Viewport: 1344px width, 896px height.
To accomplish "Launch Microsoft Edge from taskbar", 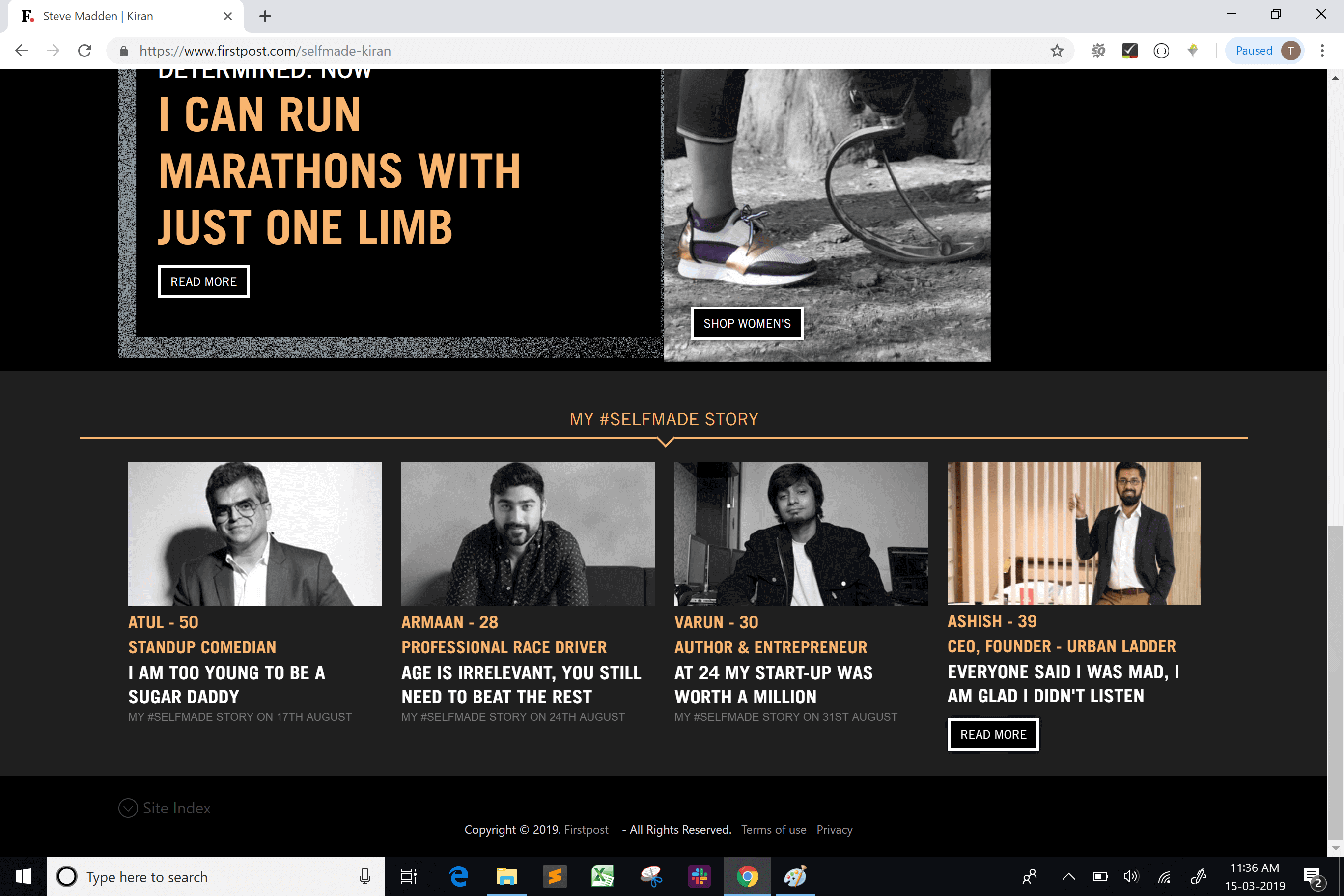I will [x=458, y=876].
